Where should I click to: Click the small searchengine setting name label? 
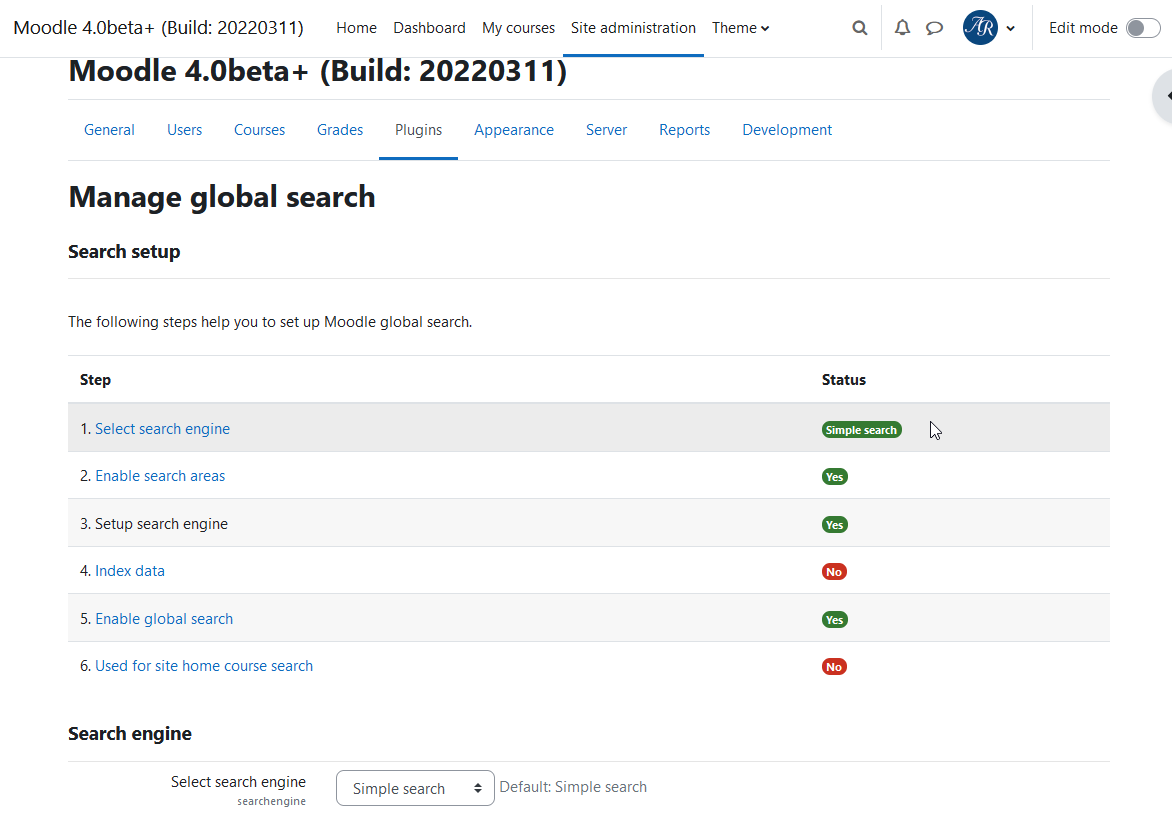(271, 802)
